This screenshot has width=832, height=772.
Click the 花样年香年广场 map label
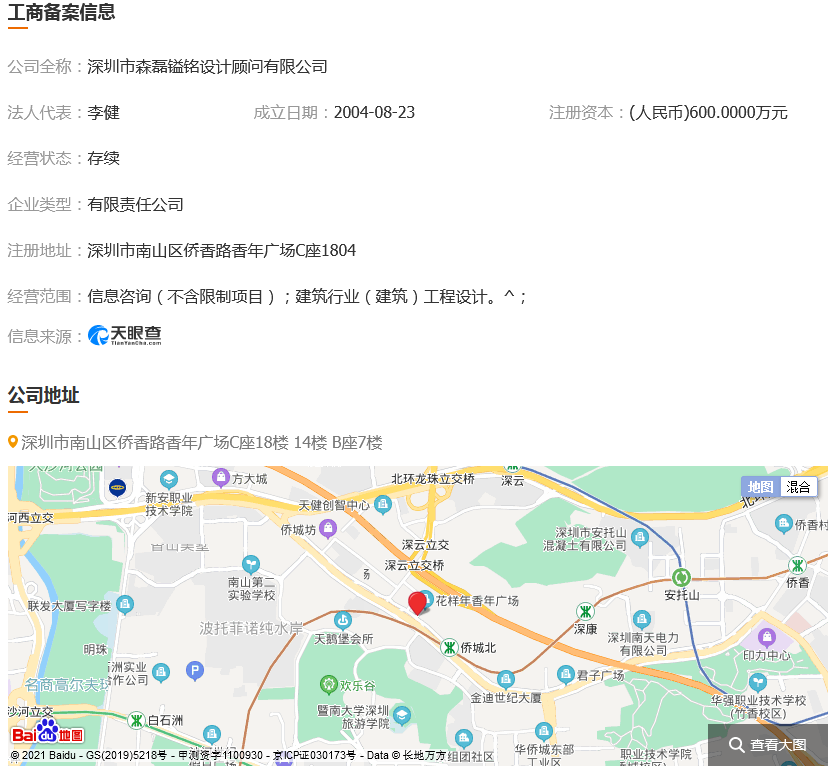(x=477, y=601)
